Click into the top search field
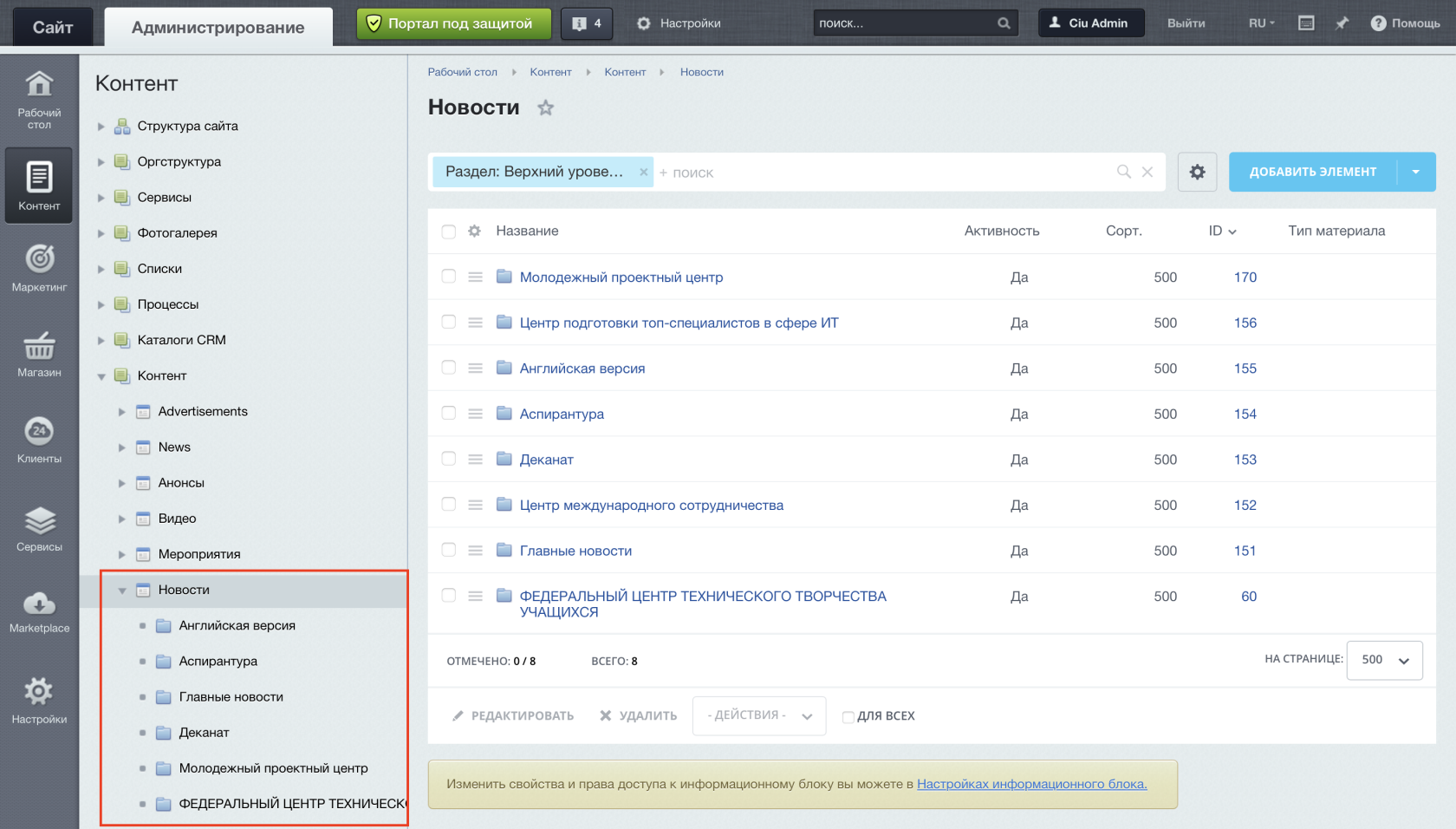This screenshot has height=829, width=1456. click(x=904, y=23)
